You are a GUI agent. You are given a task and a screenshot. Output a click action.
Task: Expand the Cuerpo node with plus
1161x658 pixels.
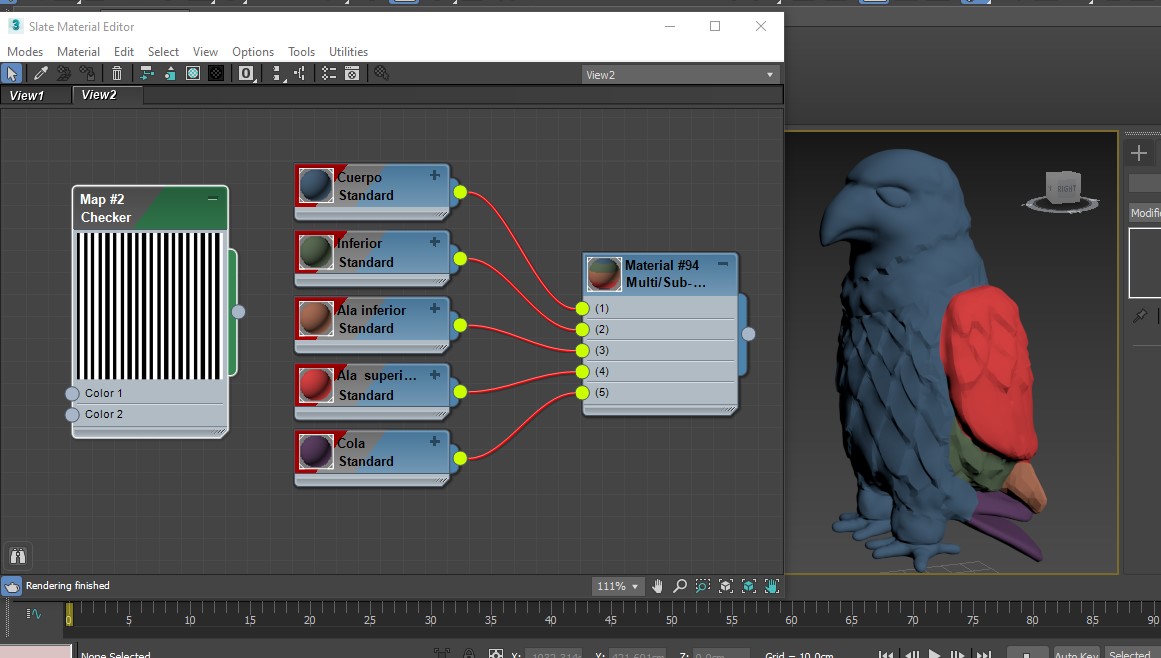(x=434, y=176)
